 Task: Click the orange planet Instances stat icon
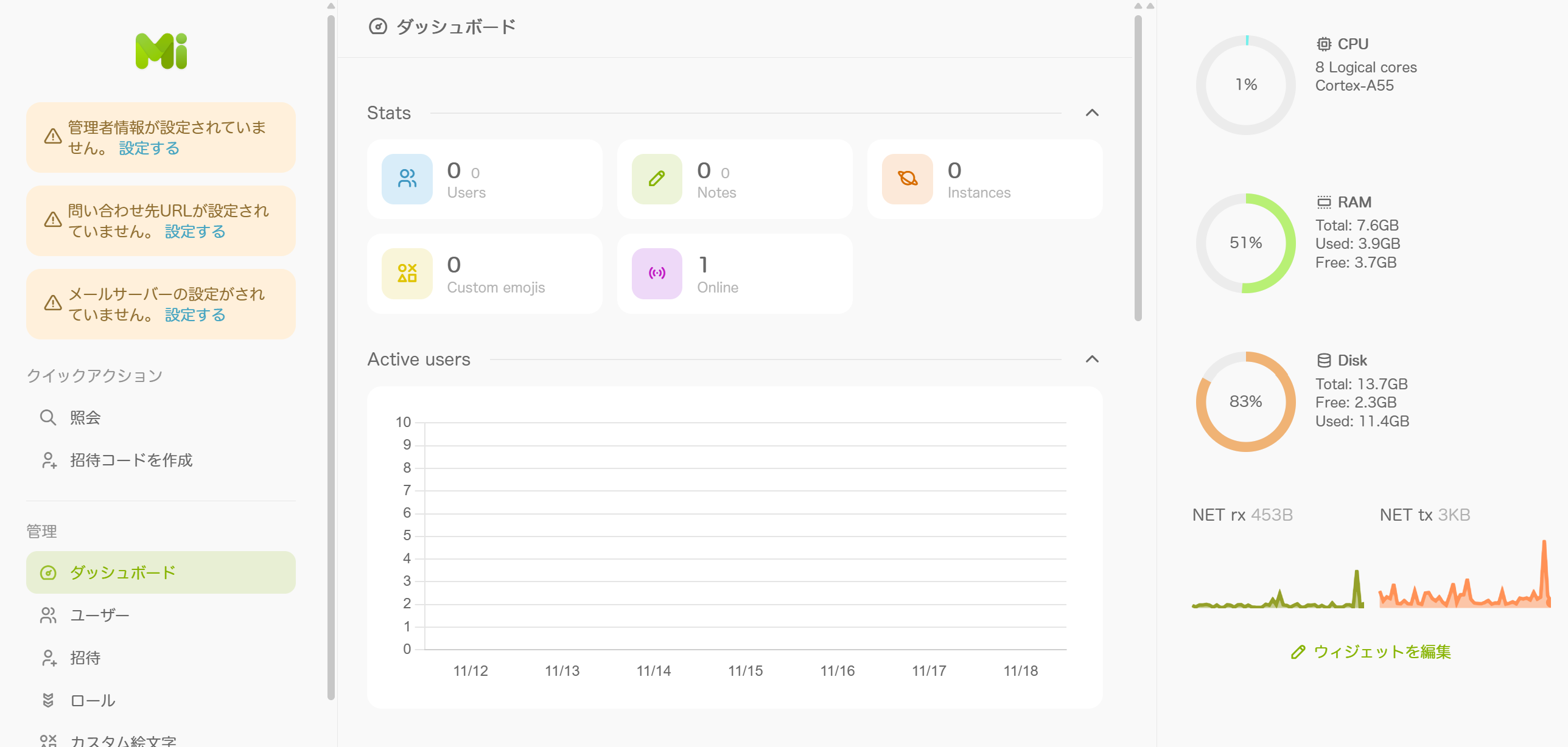pyautogui.click(x=908, y=179)
